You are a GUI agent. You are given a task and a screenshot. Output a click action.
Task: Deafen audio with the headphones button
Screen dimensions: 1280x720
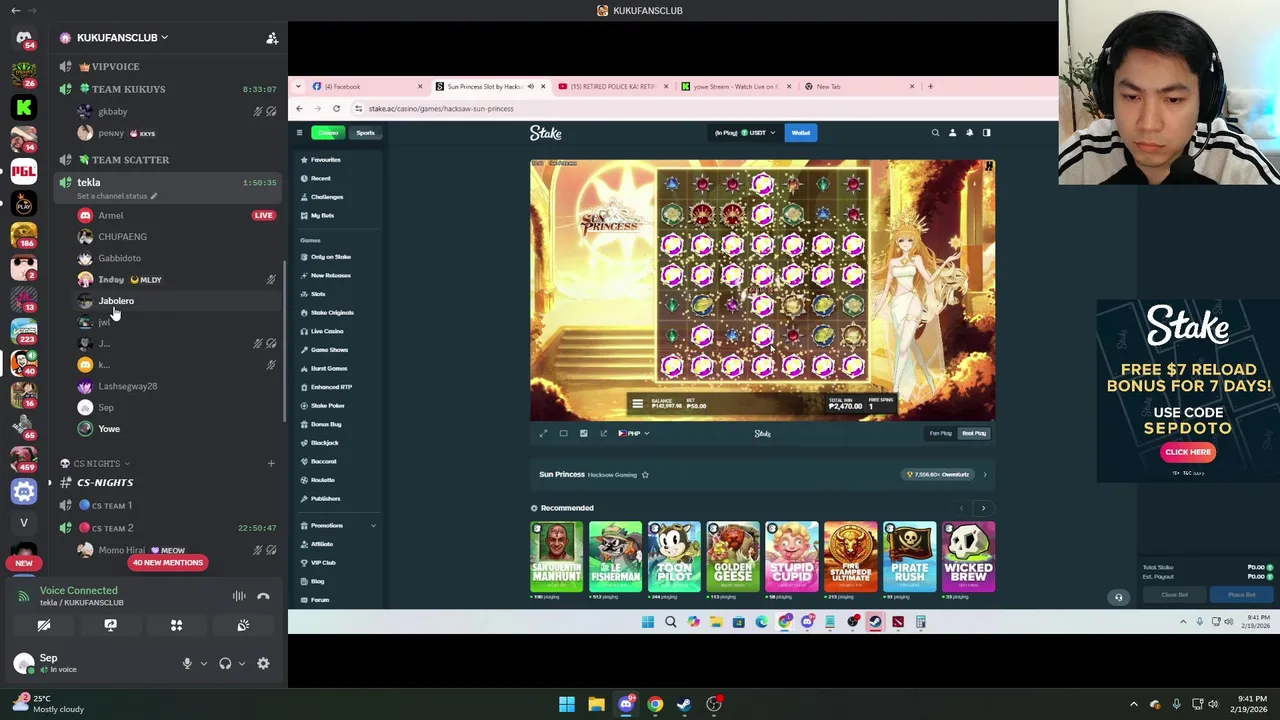tap(225, 663)
